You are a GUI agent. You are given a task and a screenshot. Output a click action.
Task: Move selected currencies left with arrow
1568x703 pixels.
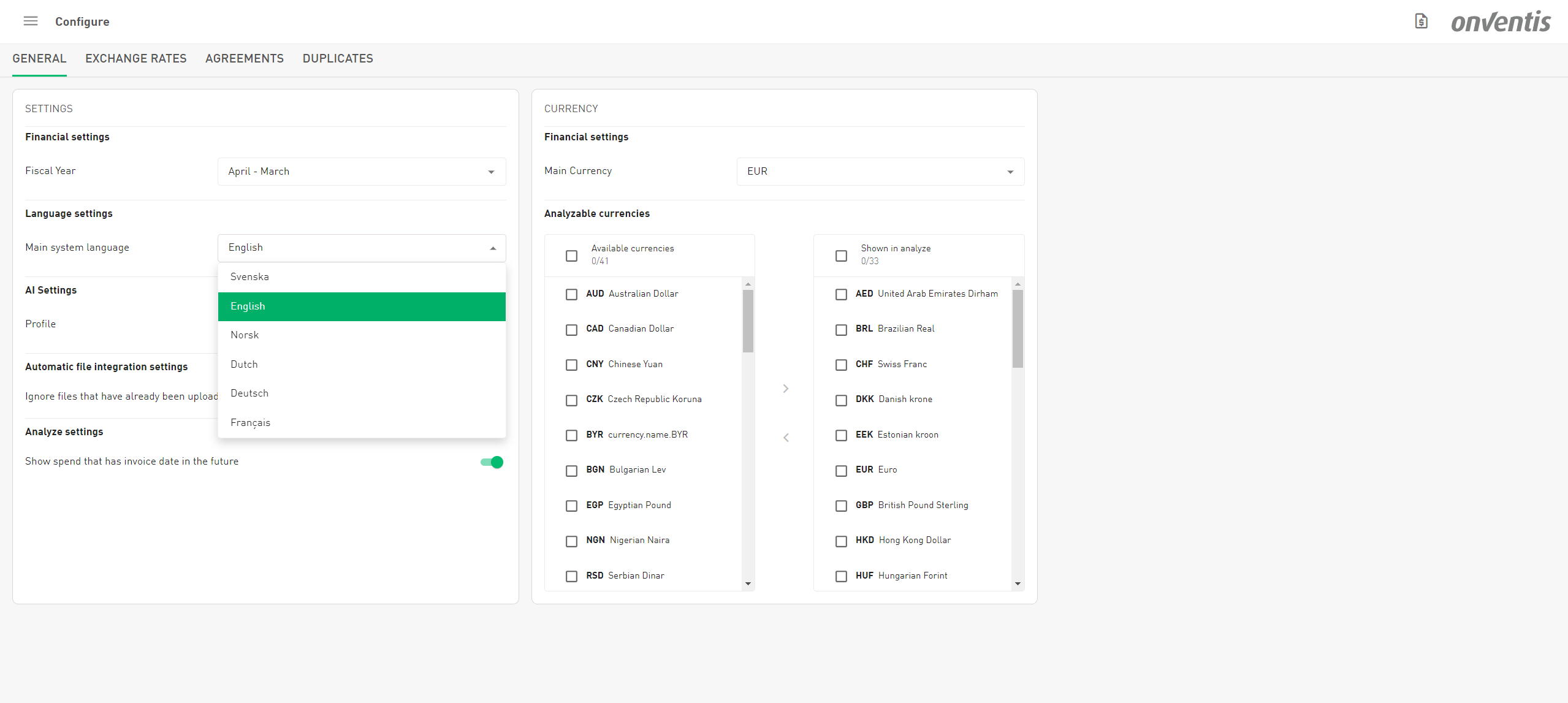[x=785, y=438]
